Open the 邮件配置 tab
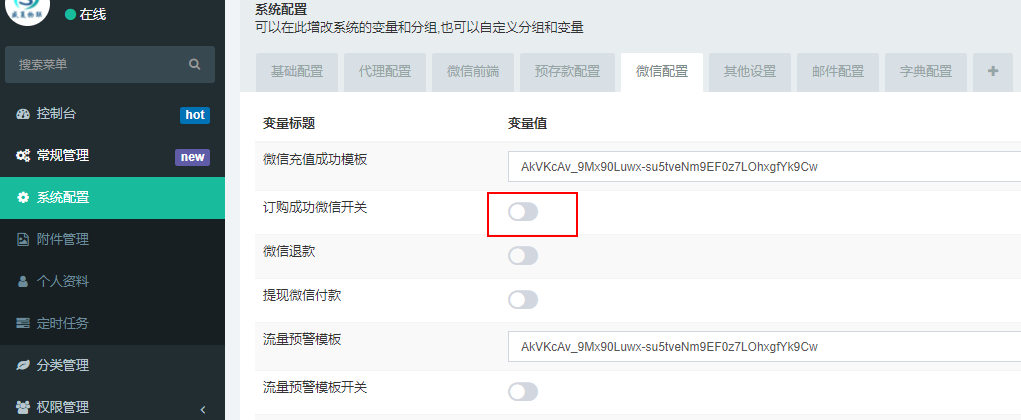The image size is (1021, 420). point(838,72)
